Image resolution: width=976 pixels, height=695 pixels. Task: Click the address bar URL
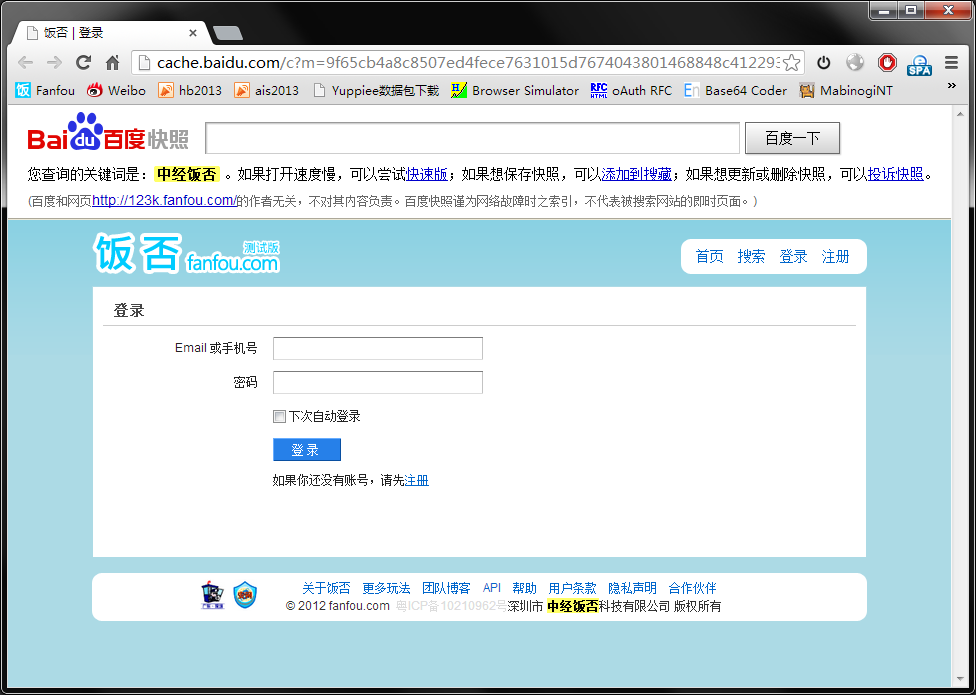[x=467, y=62]
